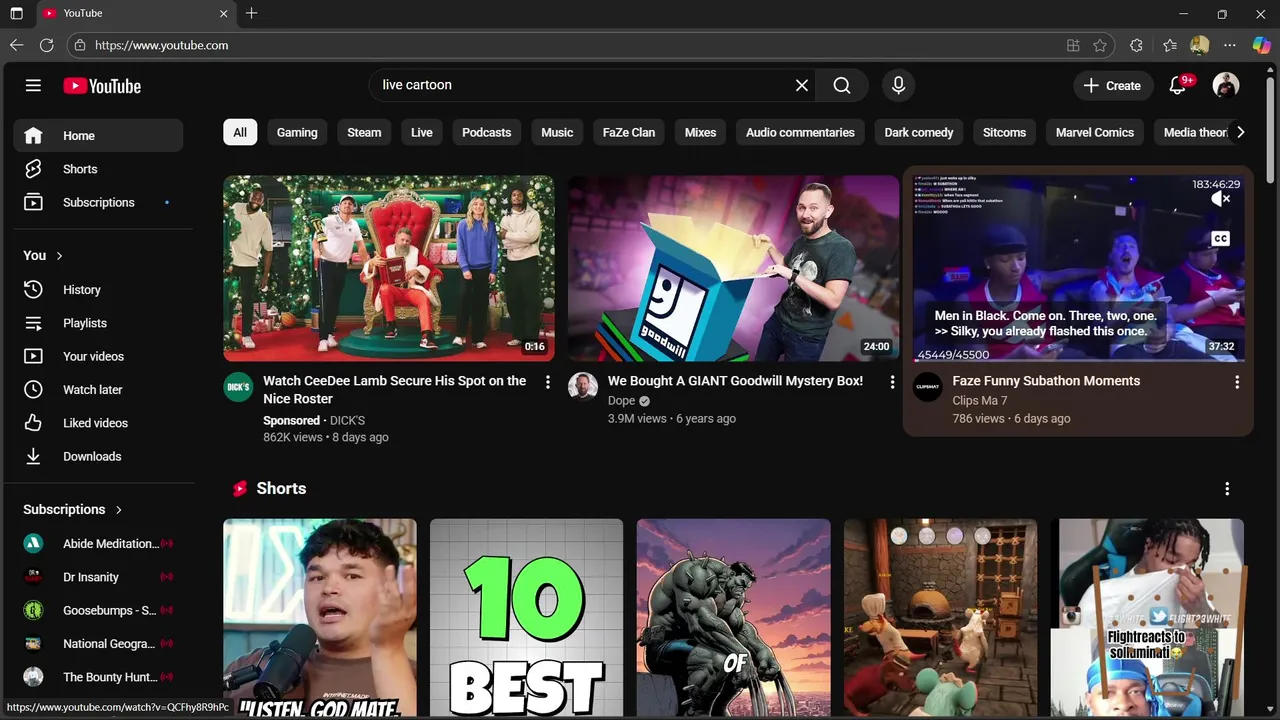Clear the search box text

pyautogui.click(x=801, y=86)
